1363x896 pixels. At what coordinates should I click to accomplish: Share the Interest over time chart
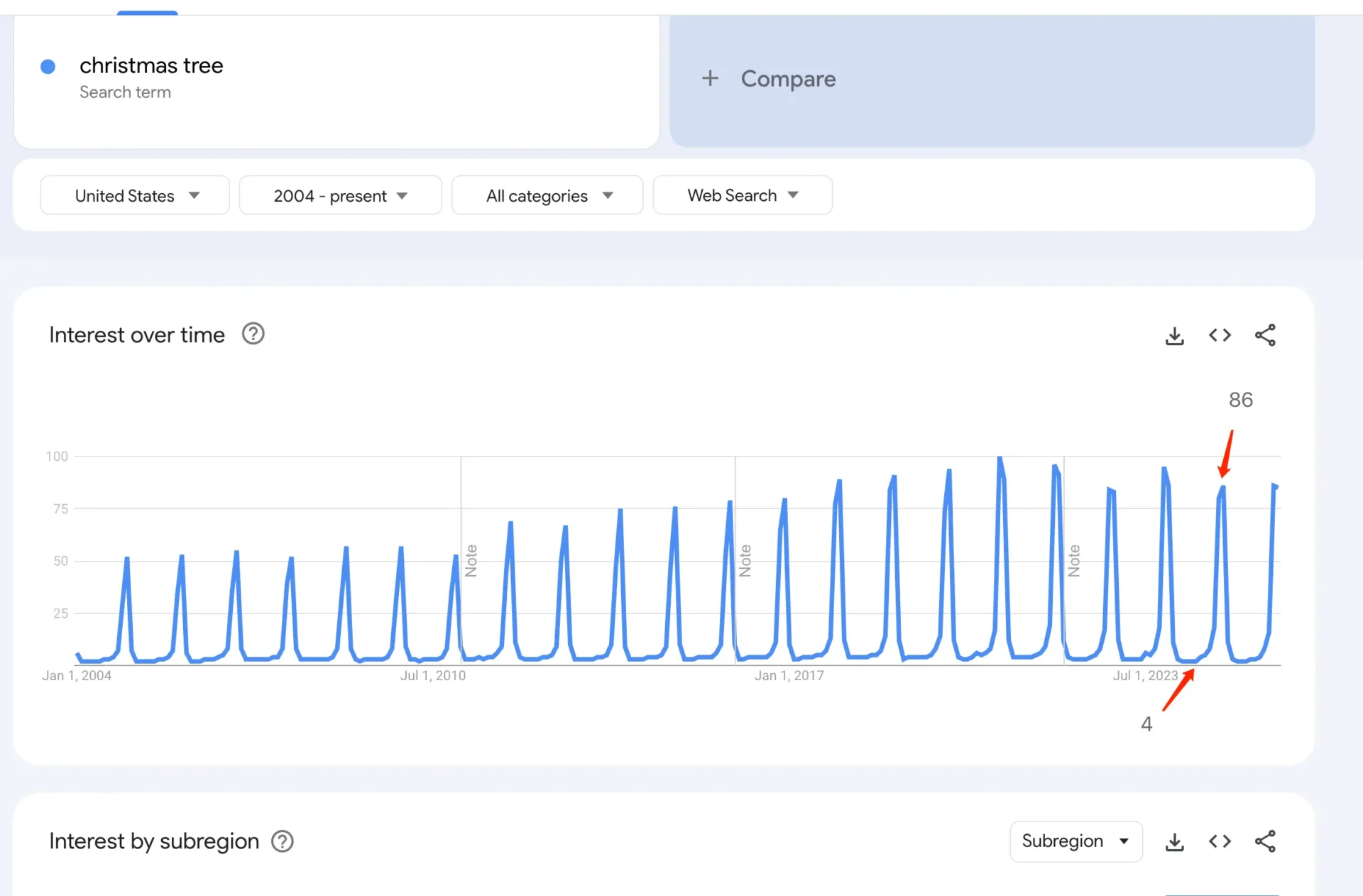pyautogui.click(x=1266, y=335)
